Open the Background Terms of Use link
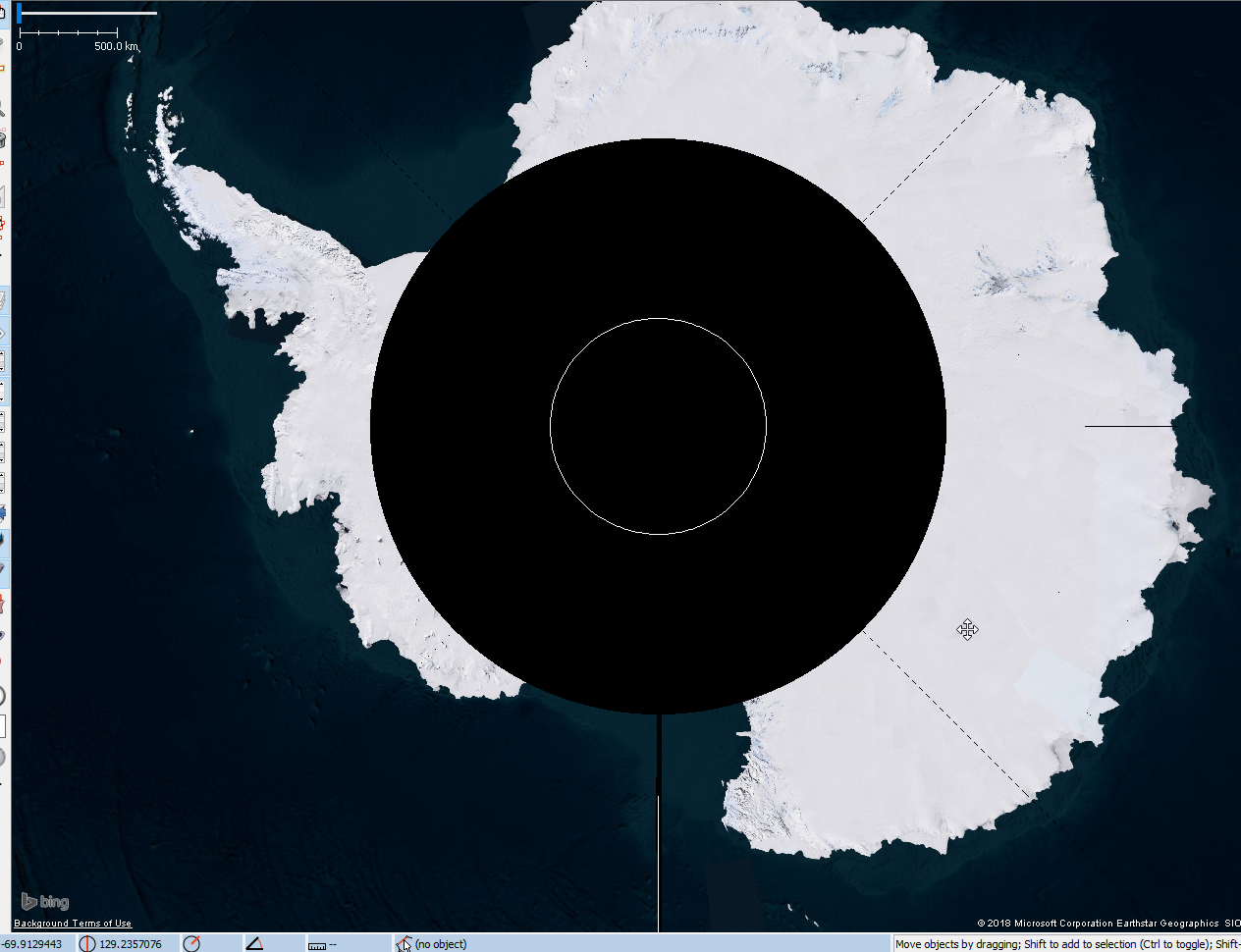This screenshot has height=952, width=1241. 73,924
